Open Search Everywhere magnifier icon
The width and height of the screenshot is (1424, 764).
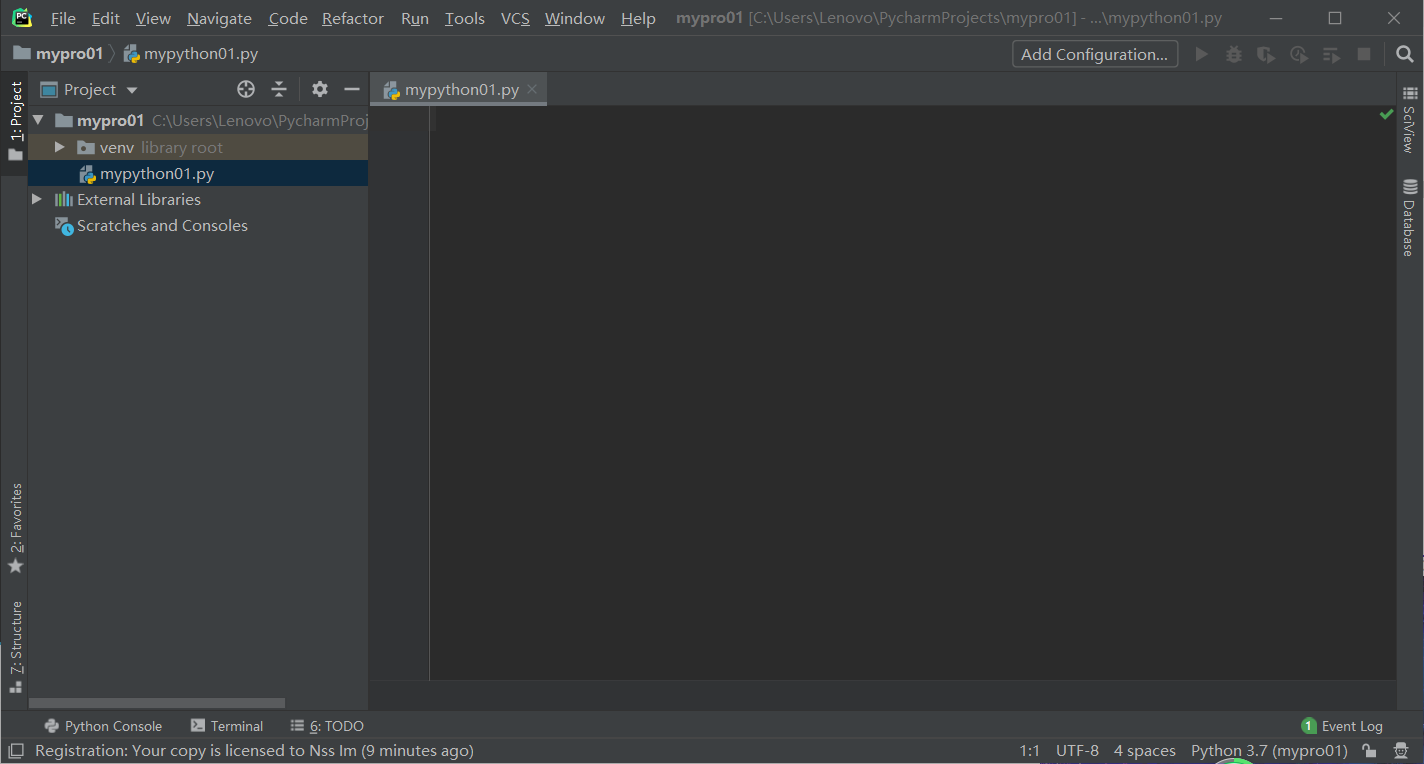tap(1405, 54)
